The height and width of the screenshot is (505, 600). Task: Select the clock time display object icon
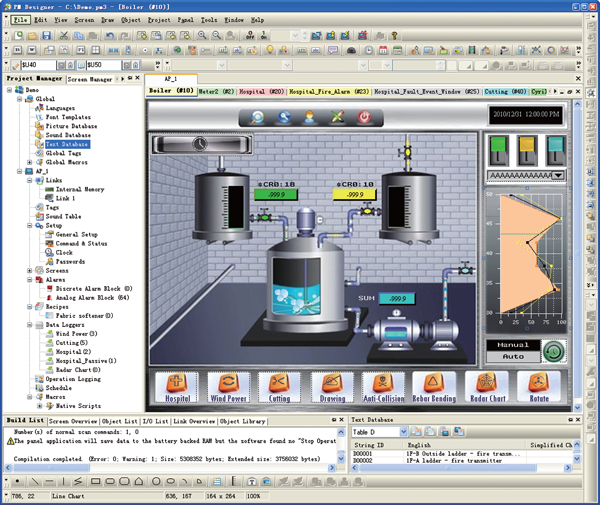(x=369, y=50)
